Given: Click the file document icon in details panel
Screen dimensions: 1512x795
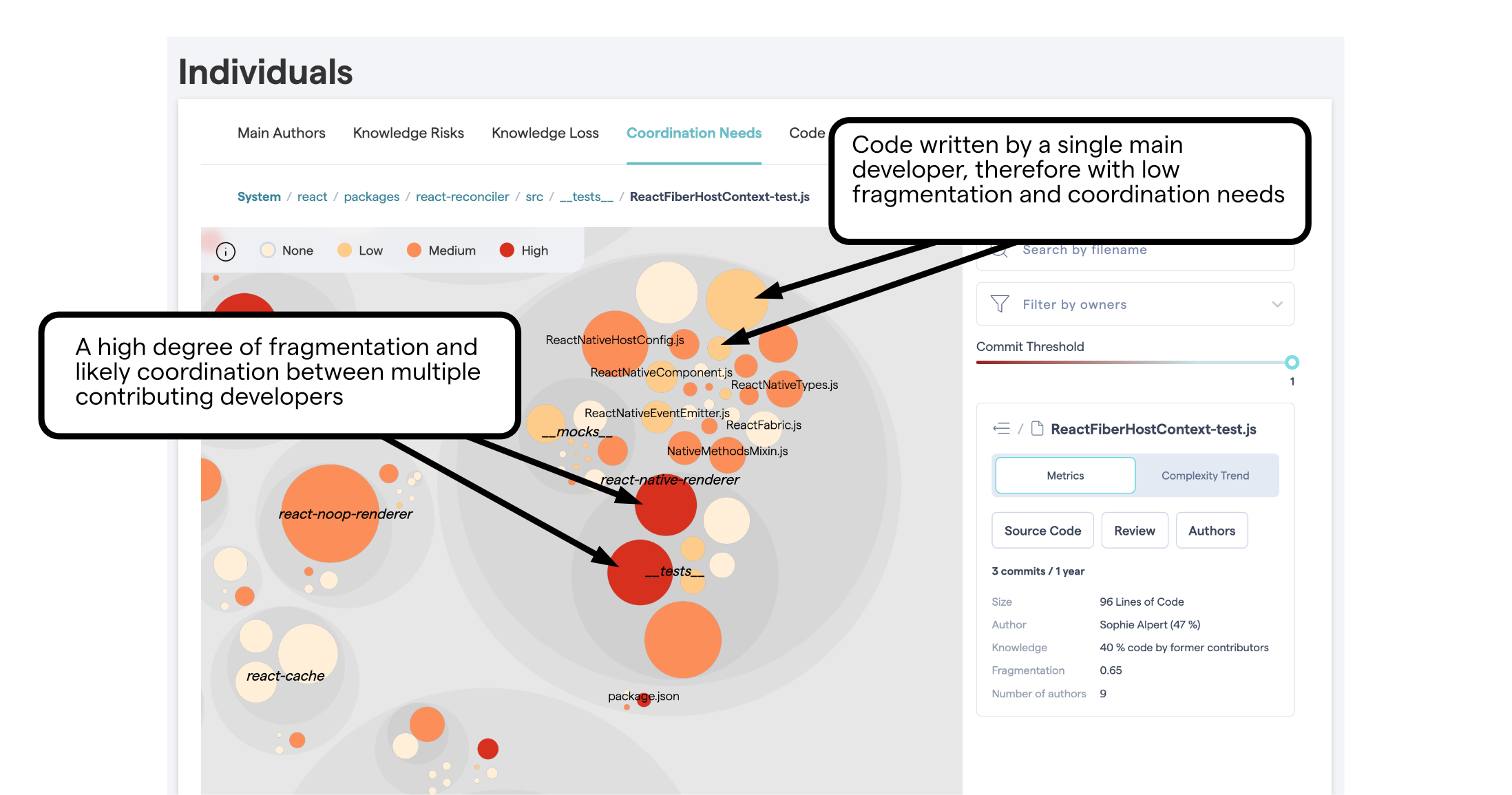Looking at the screenshot, I should [1037, 429].
